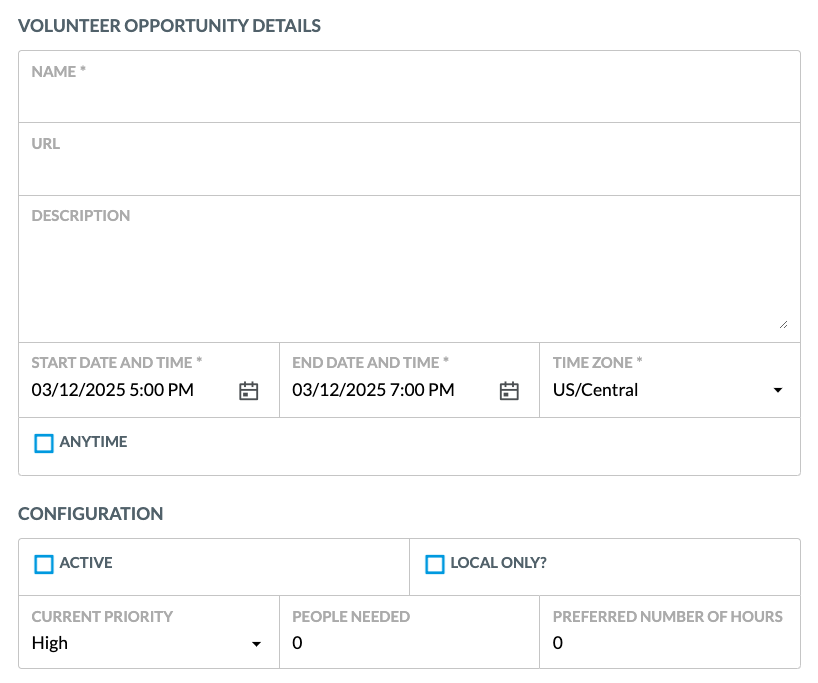Select the end date value 03/12/2025 7:00 PM
818x683 pixels.
click(374, 390)
